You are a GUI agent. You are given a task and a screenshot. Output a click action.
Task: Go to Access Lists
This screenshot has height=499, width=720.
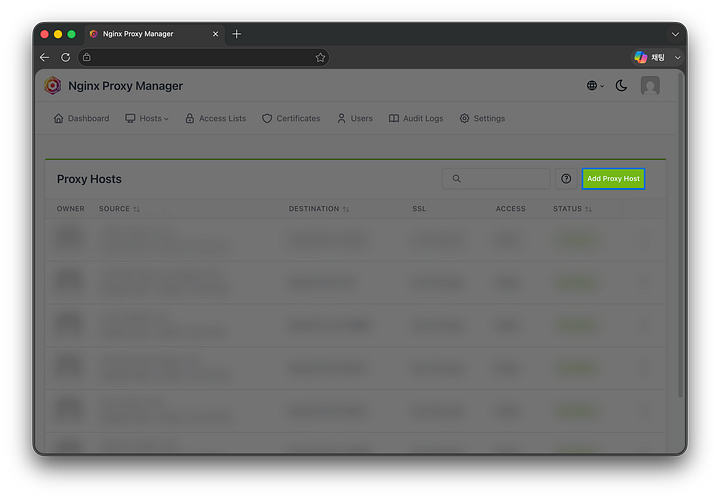tap(215, 118)
